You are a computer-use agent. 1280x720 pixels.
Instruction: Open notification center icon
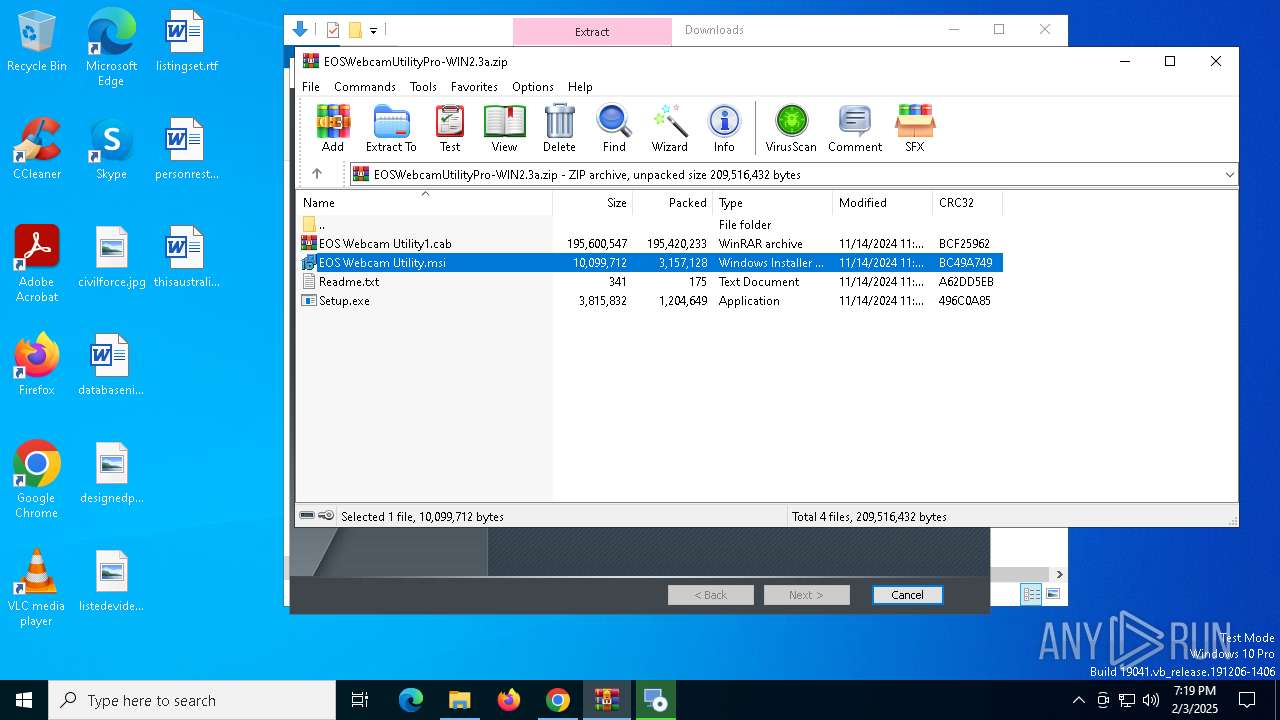pyautogui.click(x=1247, y=700)
